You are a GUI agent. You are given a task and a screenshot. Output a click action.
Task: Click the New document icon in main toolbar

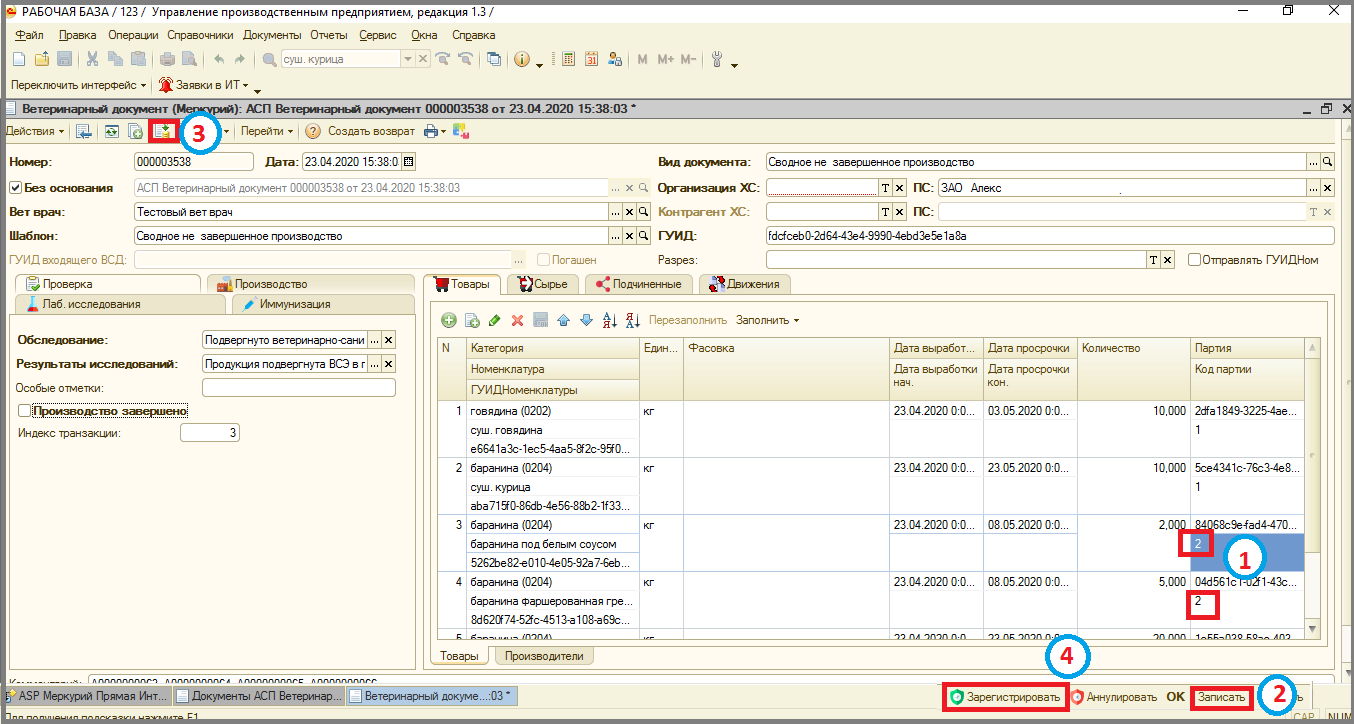tap(18, 59)
